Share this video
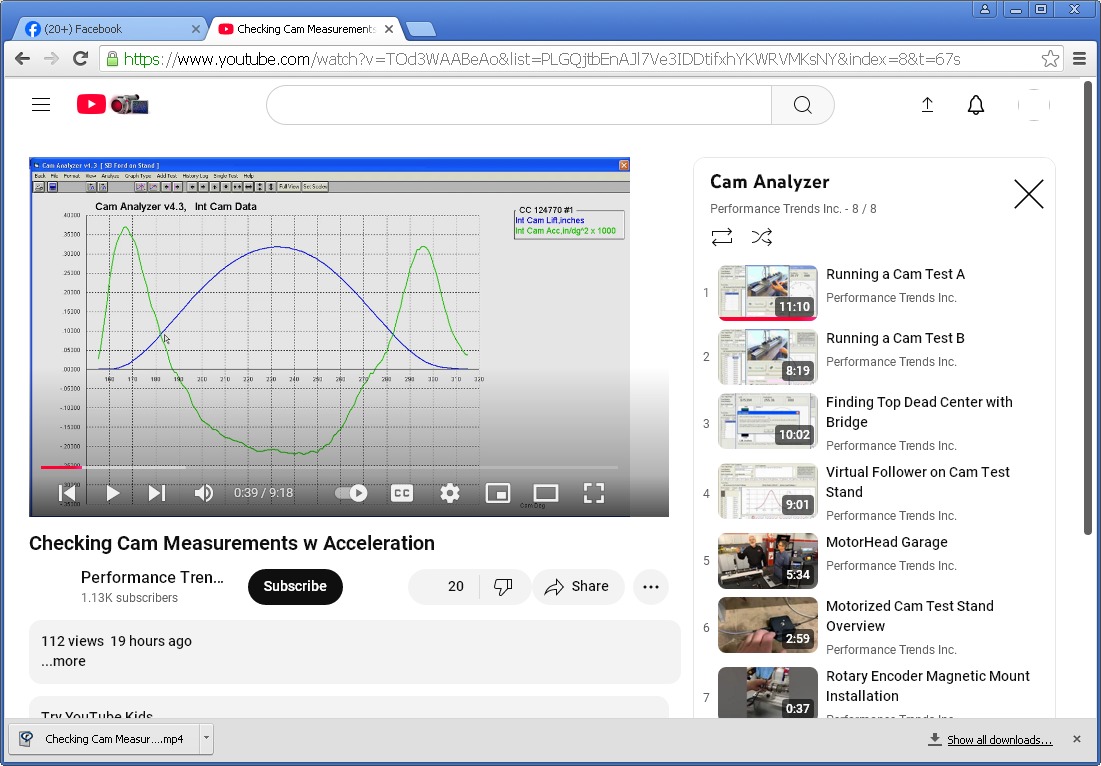The height and width of the screenshot is (766, 1101). tap(578, 586)
